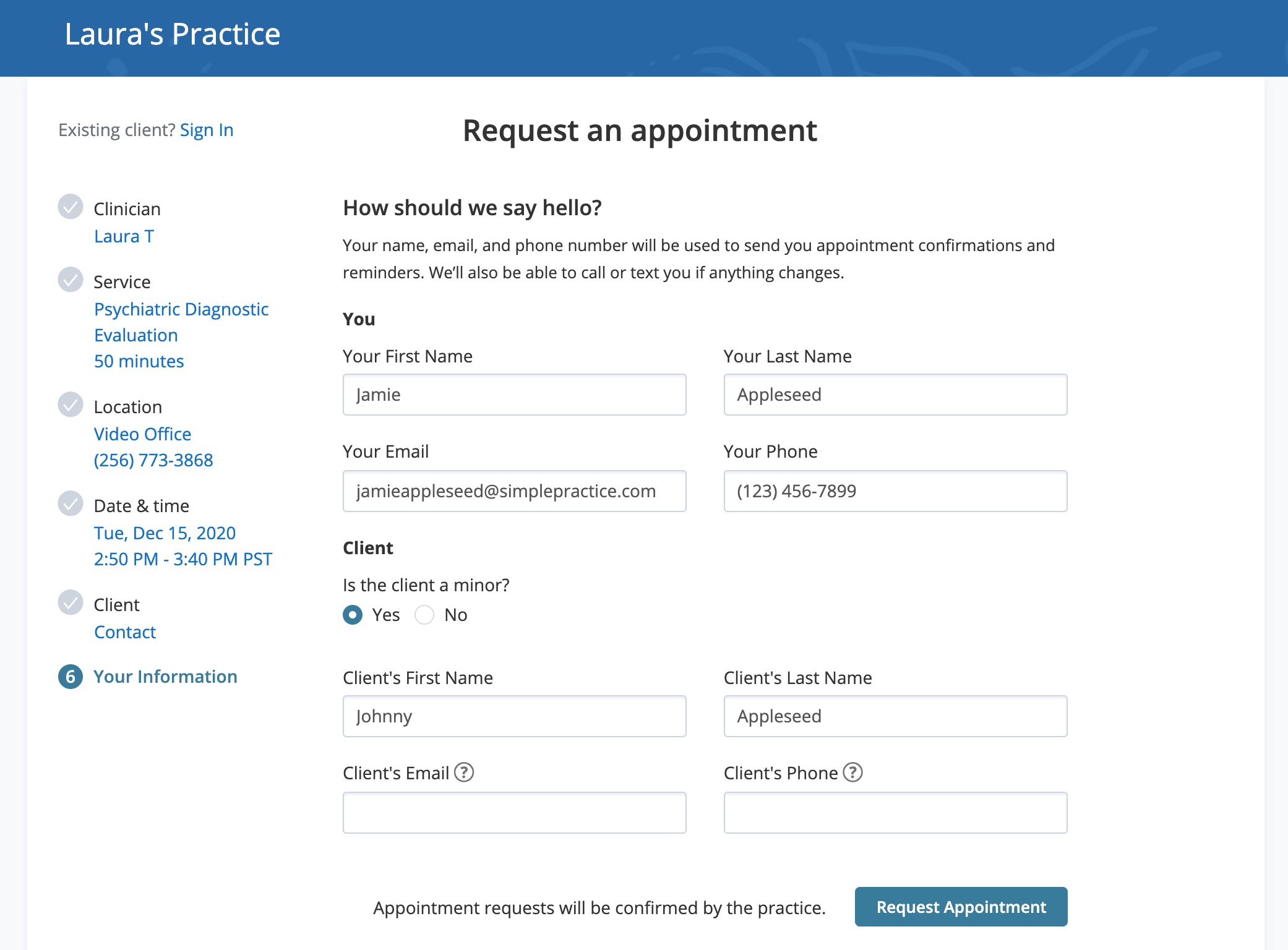Viewport: 1288px width, 950px height.
Task: Click the Date & time checkmark icon
Action: [x=71, y=503]
